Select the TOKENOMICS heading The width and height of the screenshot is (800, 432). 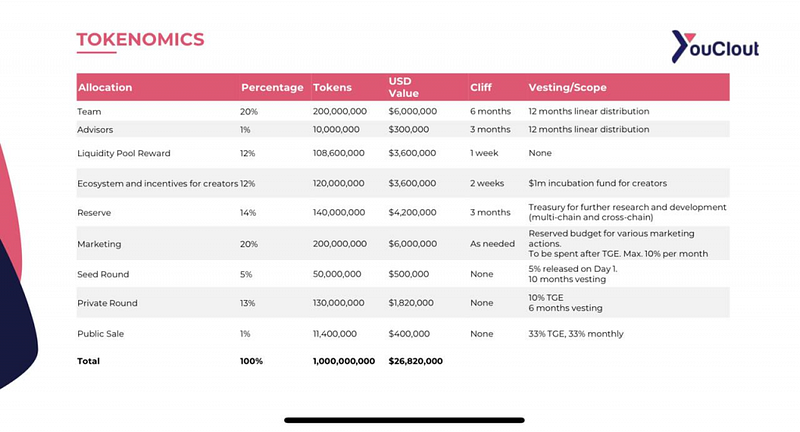pyautogui.click(x=140, y=40)
